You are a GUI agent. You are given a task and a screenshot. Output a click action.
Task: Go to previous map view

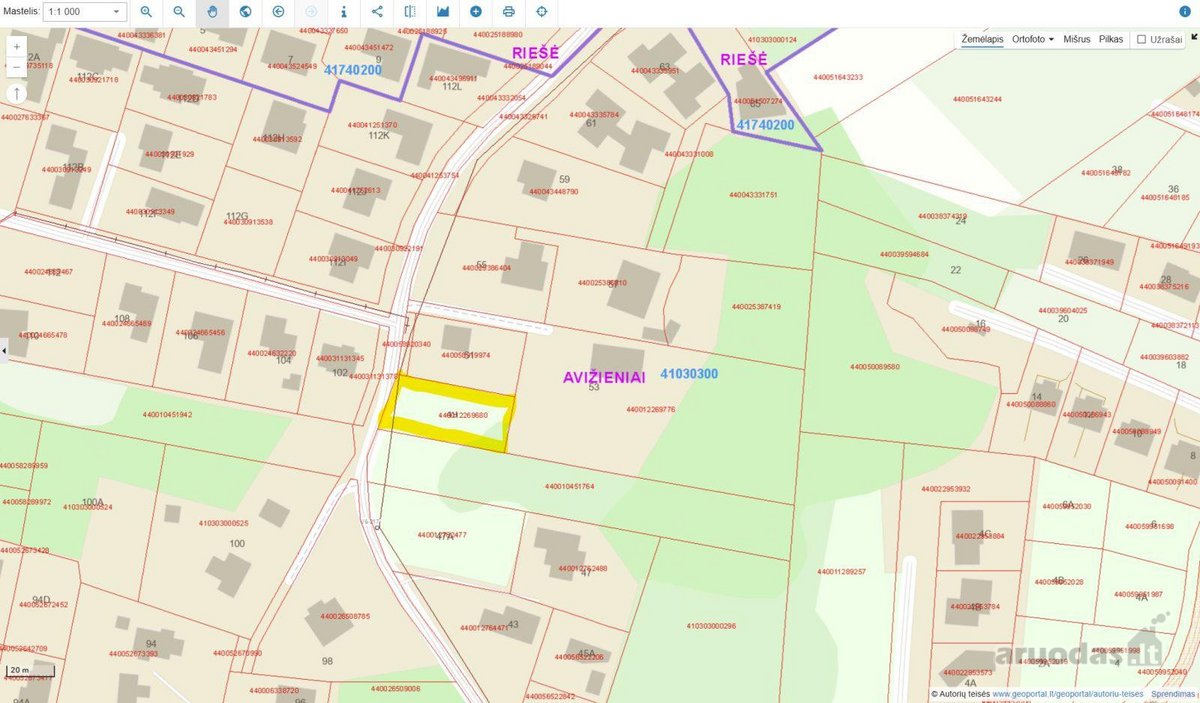point(278,12)
